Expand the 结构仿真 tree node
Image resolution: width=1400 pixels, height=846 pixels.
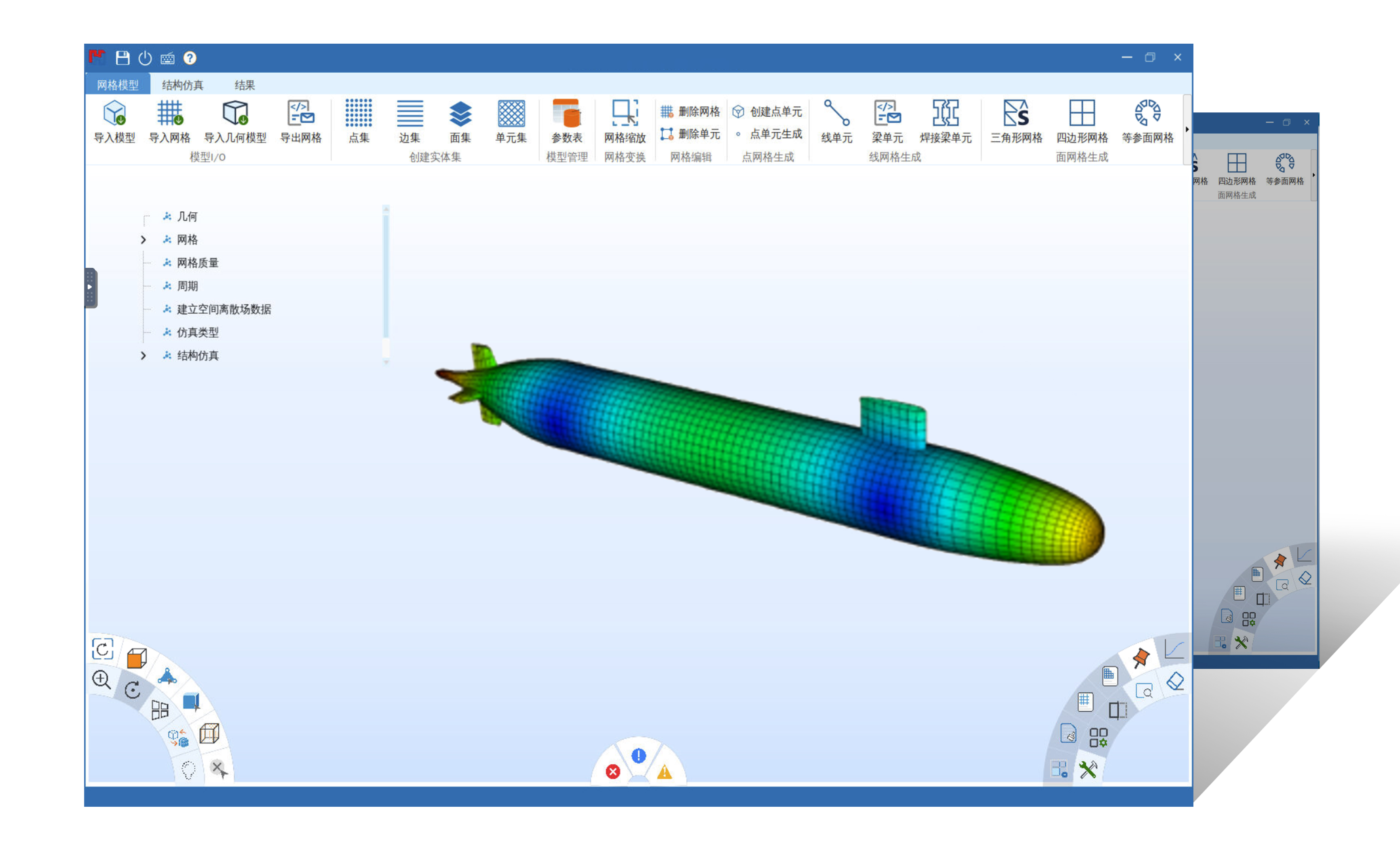(143, 356)
